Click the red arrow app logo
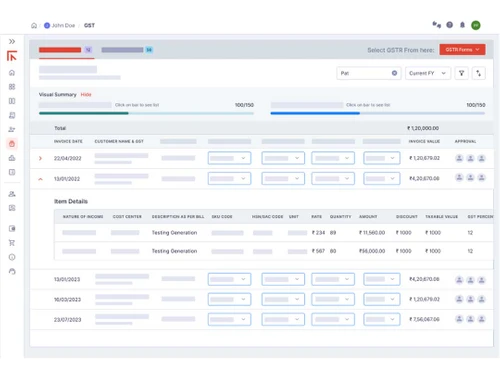Viewport: 500px width, 375px height. pyautogui.click(x=12, y=56)
